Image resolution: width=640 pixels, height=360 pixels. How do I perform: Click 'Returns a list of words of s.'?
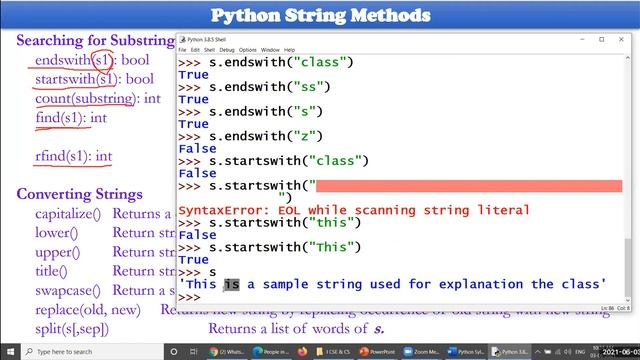coord(296,329)
